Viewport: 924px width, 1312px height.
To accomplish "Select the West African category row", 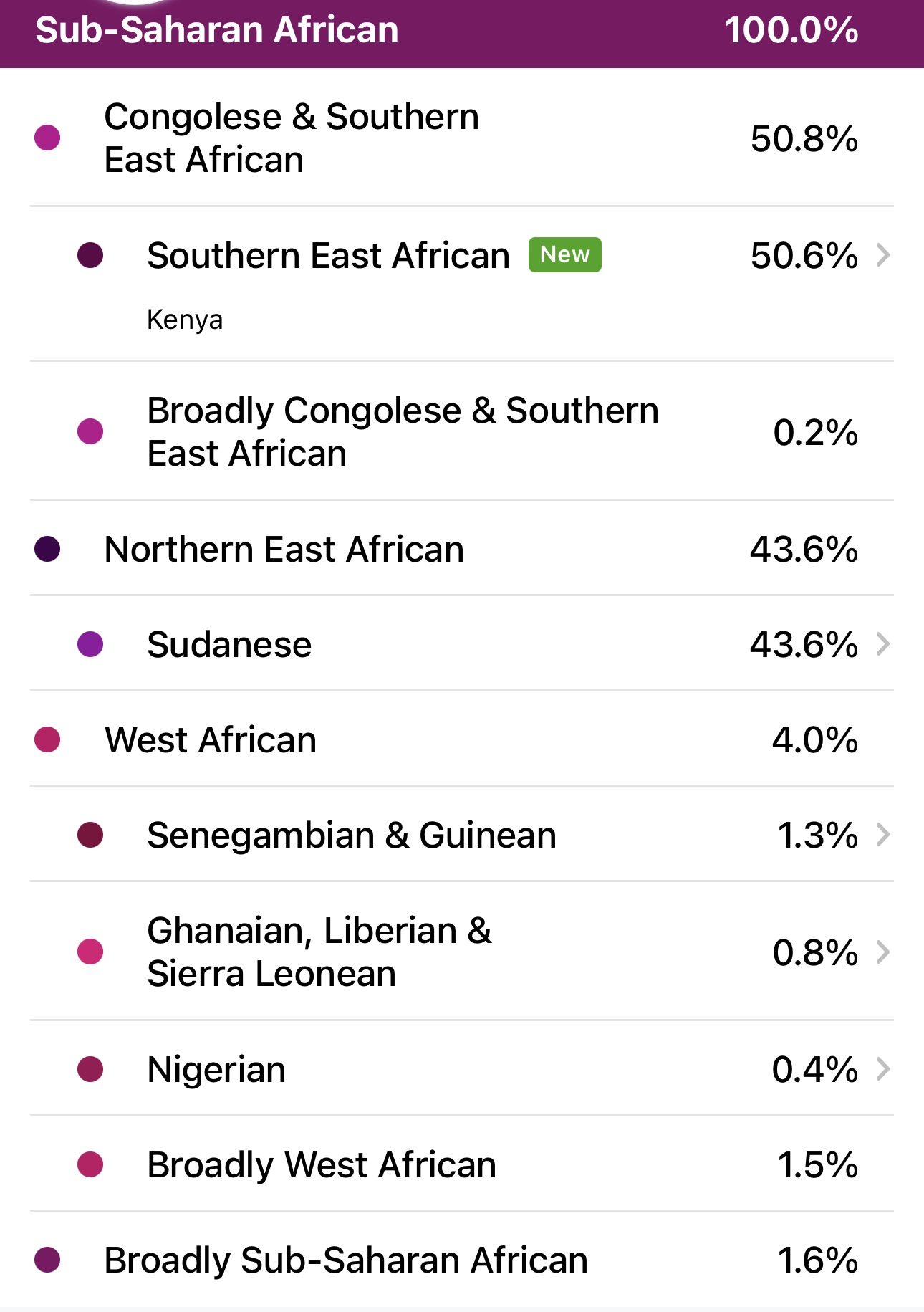I will [x=462, y=739].
